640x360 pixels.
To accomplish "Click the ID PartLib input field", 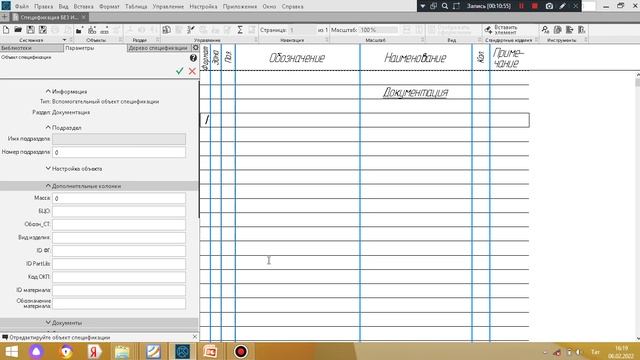I will (x=119, y=264).
